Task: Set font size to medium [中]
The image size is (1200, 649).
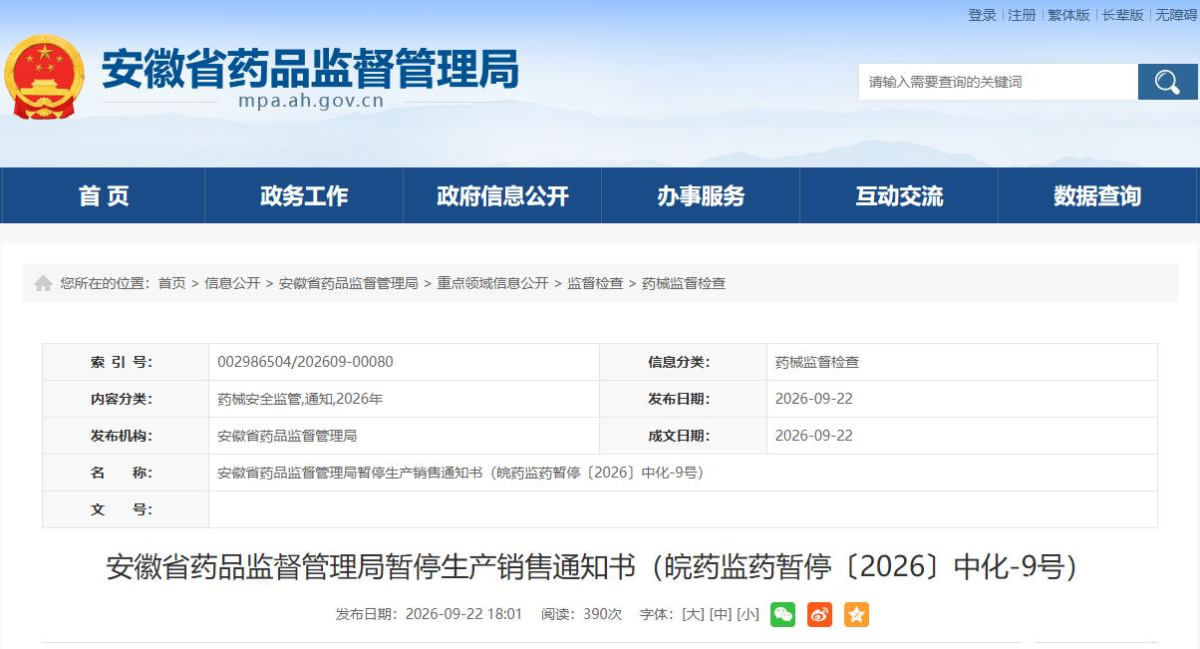Action: click(720, 614)
